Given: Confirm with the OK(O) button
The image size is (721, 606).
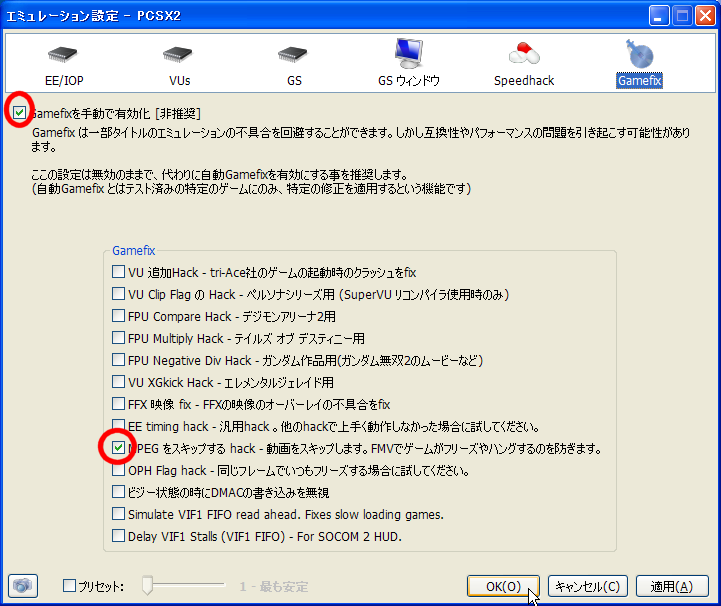Looking at the screenshot, I should [503, 586].
